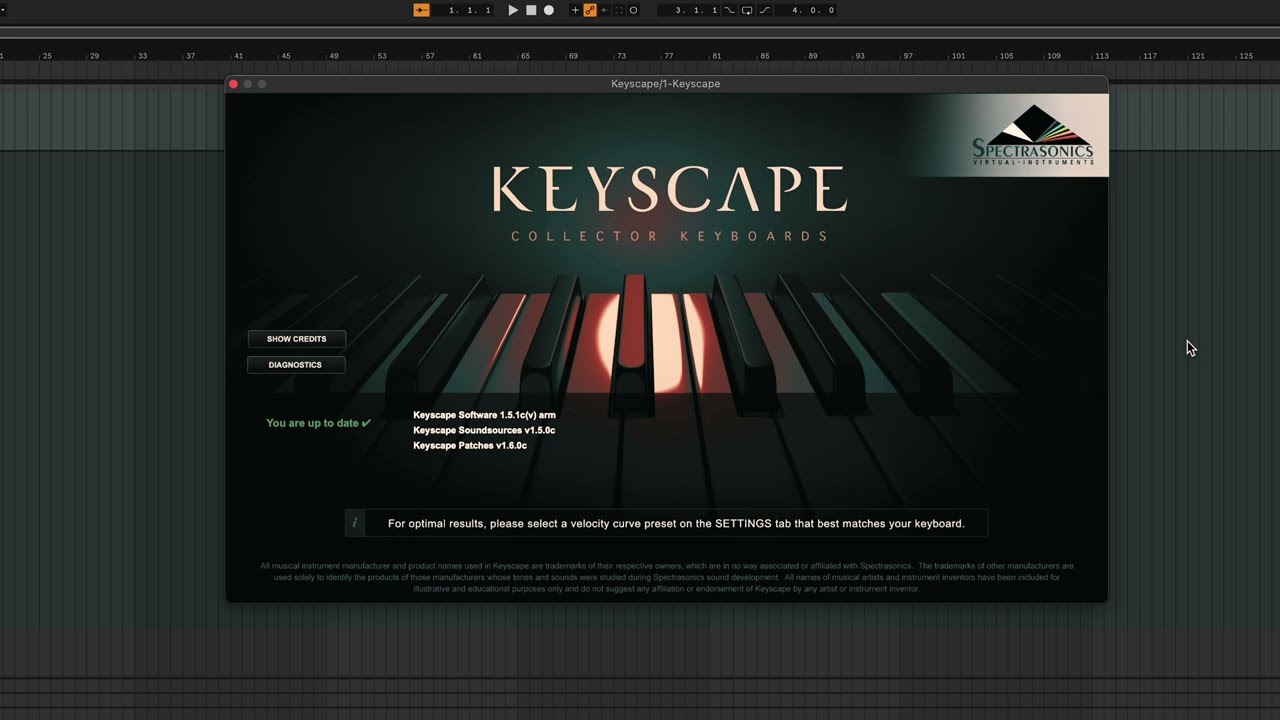Click the Keyscape Soundsources v1.5.0c text
The image size is (1280, 720).
[x=484, y=430]
